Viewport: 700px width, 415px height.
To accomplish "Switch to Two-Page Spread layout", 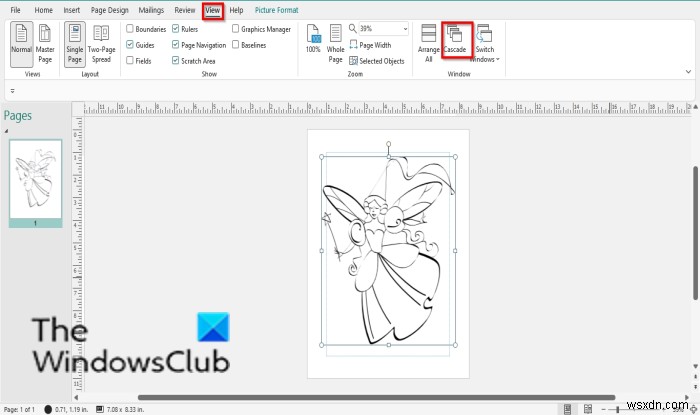I will click(101, 44).
